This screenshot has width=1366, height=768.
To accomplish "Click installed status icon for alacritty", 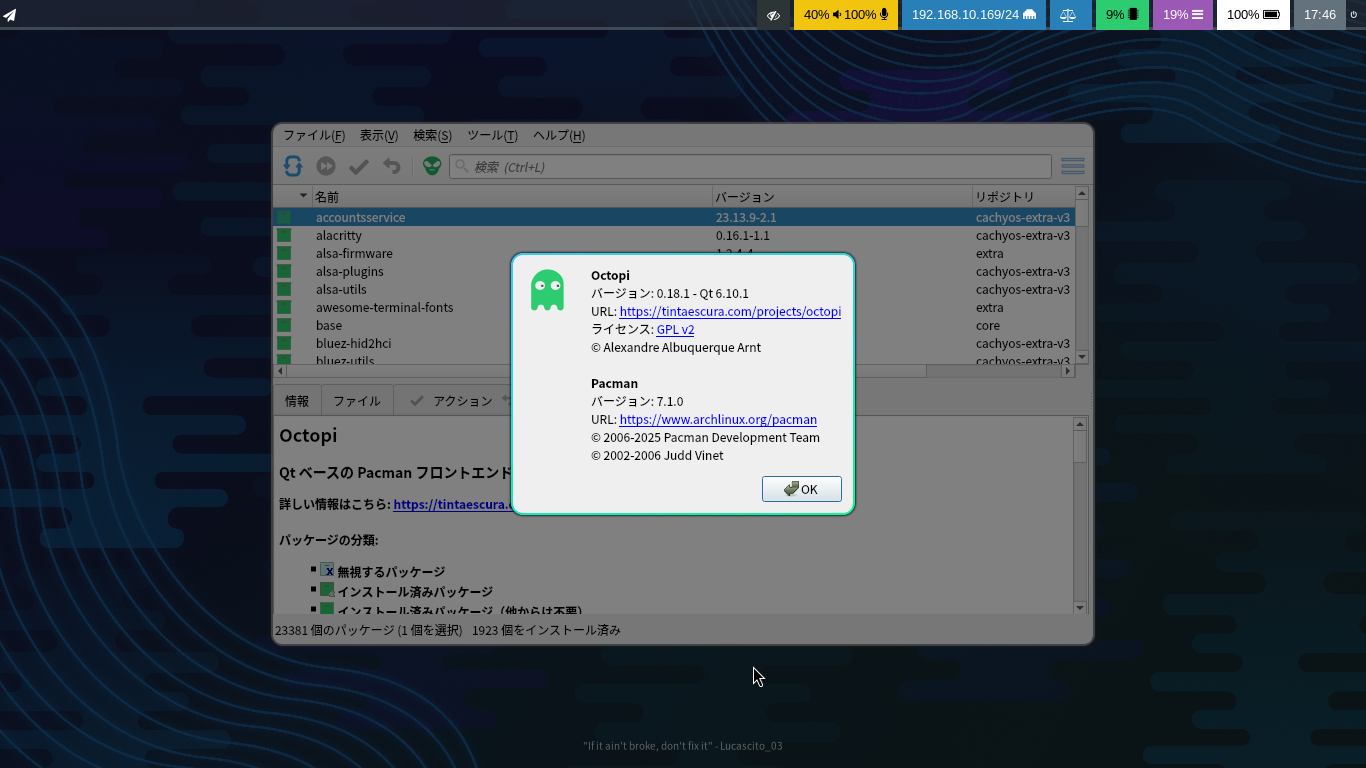I will [284, 235].
